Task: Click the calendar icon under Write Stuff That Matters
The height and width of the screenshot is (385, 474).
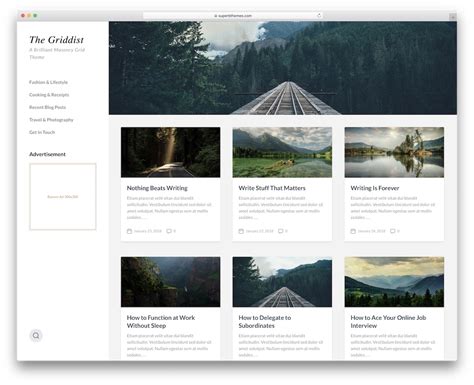Action: (x=241, y=231)
